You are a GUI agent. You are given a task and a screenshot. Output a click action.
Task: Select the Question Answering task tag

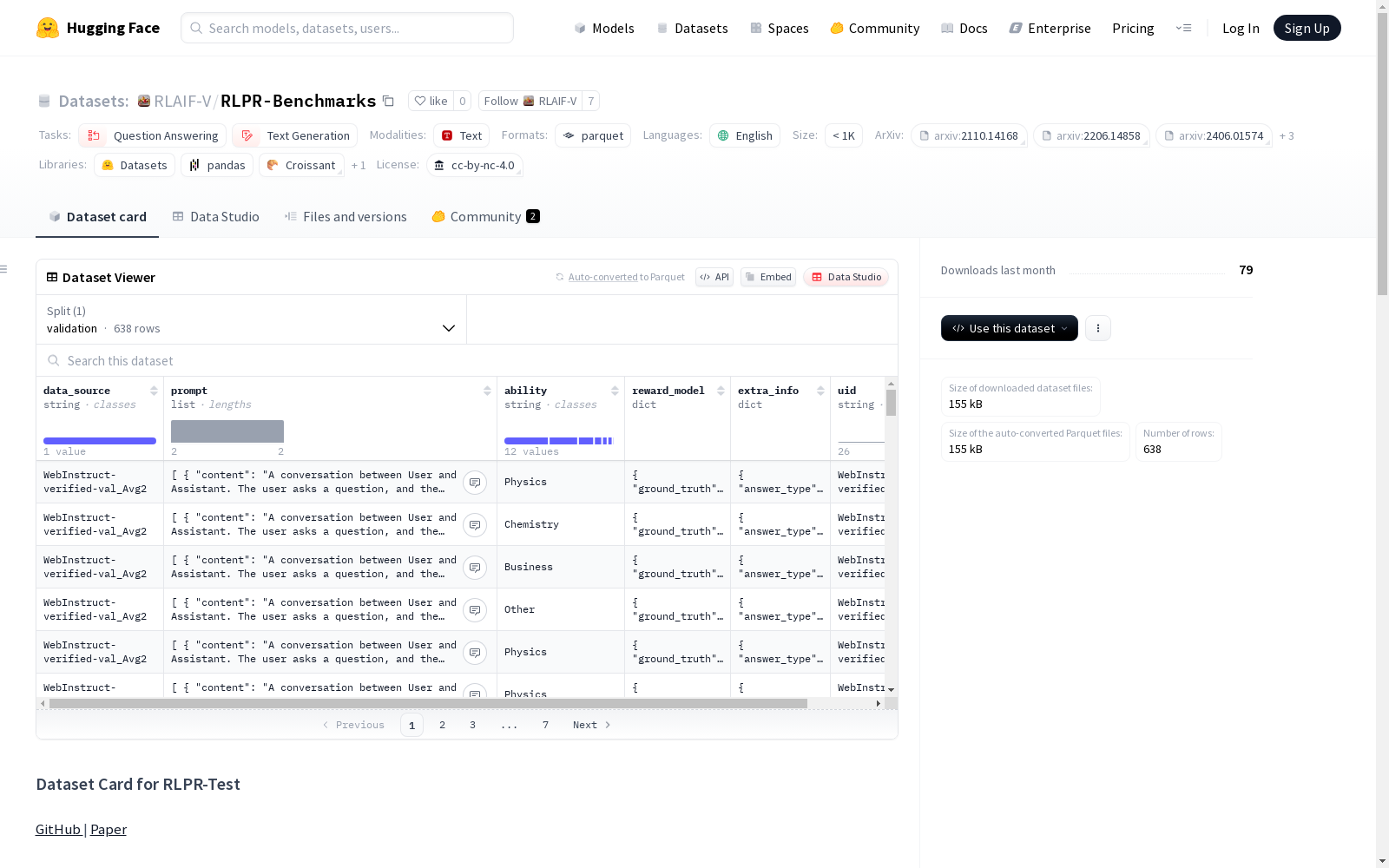point(153,135)
